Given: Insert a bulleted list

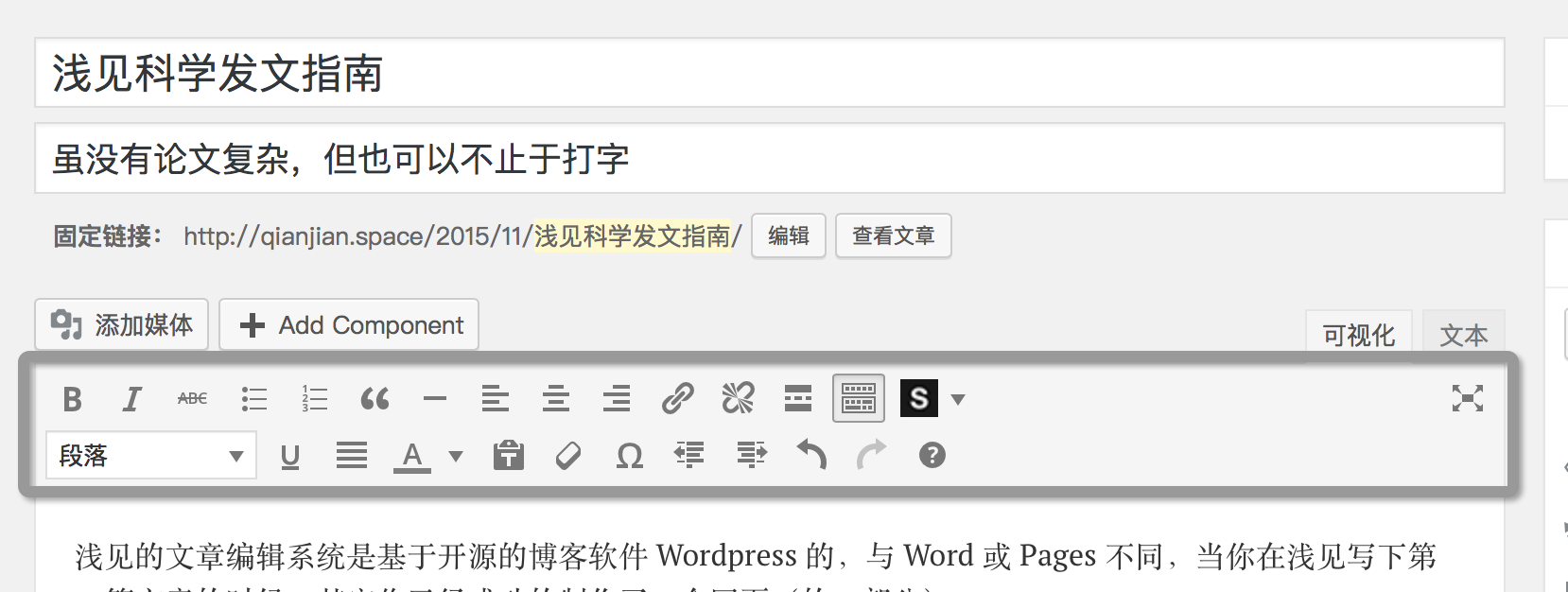Looking at the screenshot, I should tap(253, 399).
